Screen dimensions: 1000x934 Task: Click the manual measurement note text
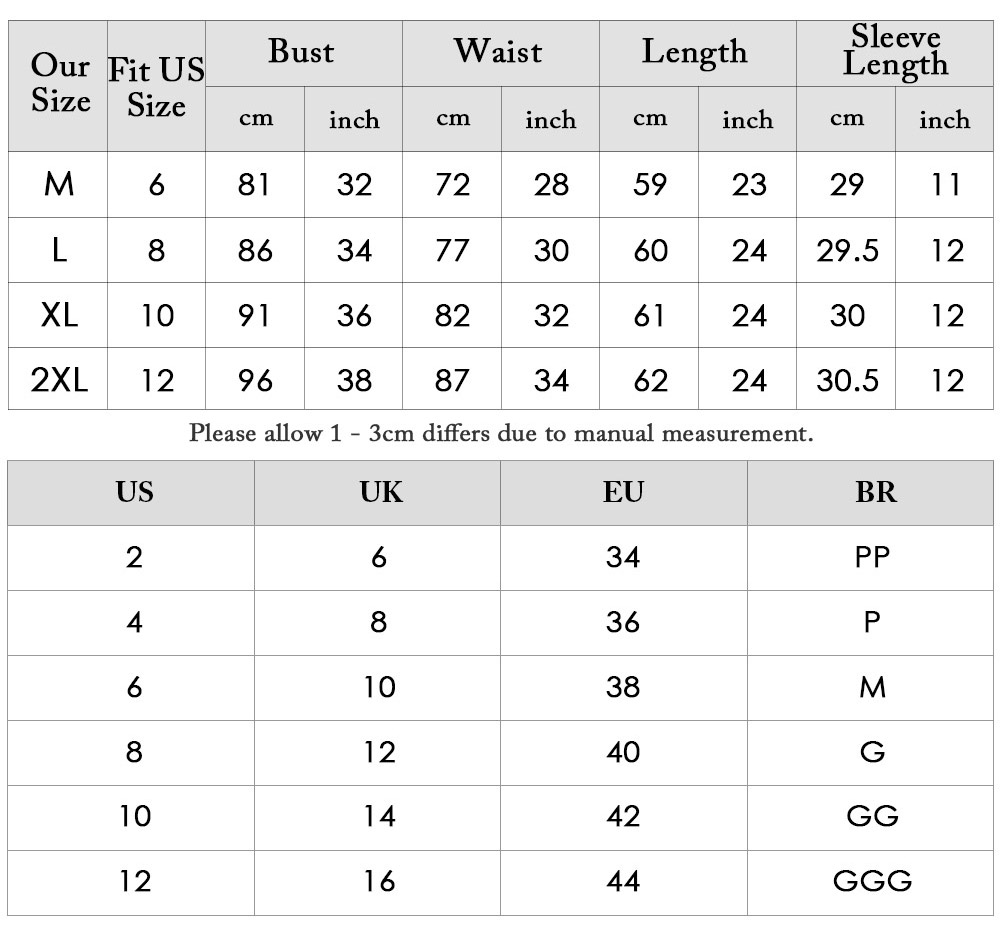coord(501,434)
